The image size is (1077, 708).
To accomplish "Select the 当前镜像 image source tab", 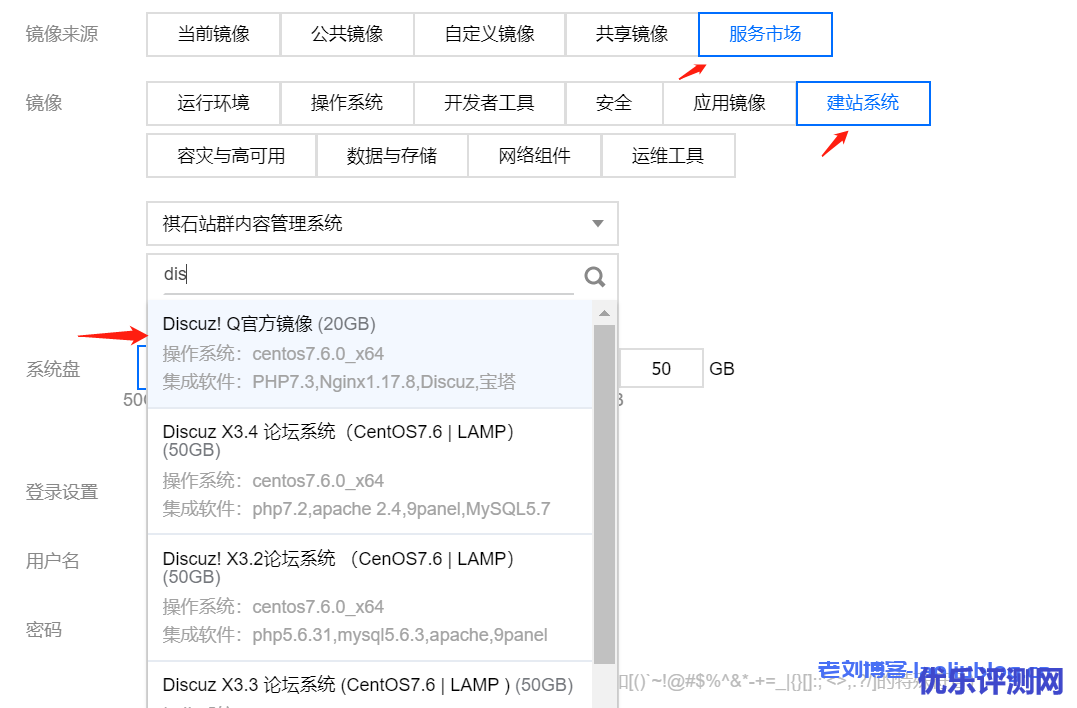I will click(214, 34).
